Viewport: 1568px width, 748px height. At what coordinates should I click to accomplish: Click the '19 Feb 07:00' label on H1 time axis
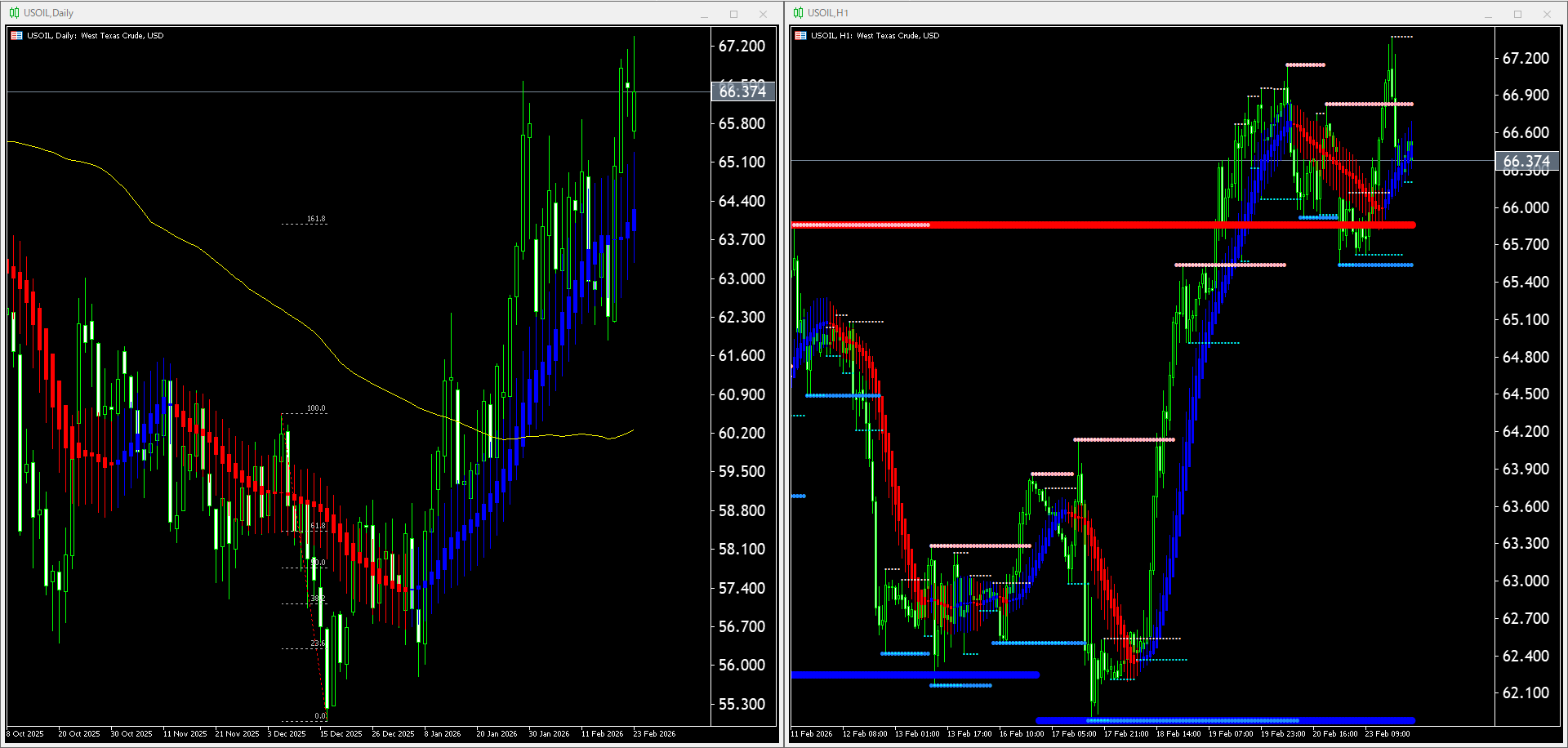coord(1231,734)
